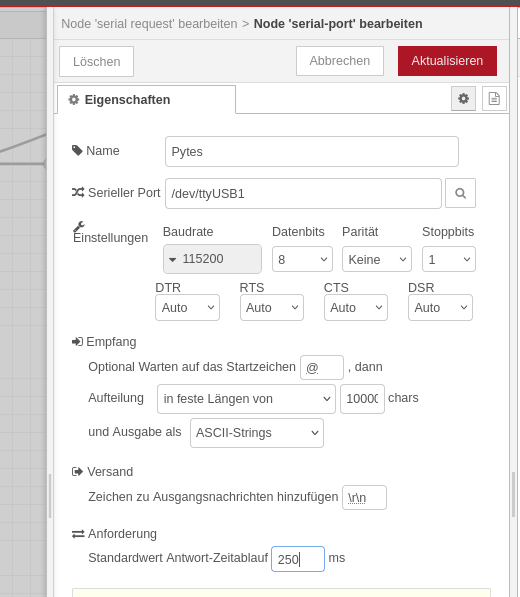Open node description document icon
Image resolution: width=520 pixels, height=597 pixels.
494,99
